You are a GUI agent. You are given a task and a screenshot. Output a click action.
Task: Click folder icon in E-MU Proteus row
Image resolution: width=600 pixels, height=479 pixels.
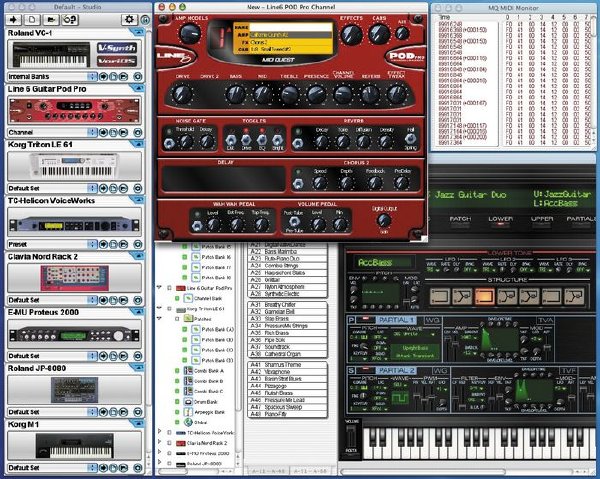tap(123, 356)
